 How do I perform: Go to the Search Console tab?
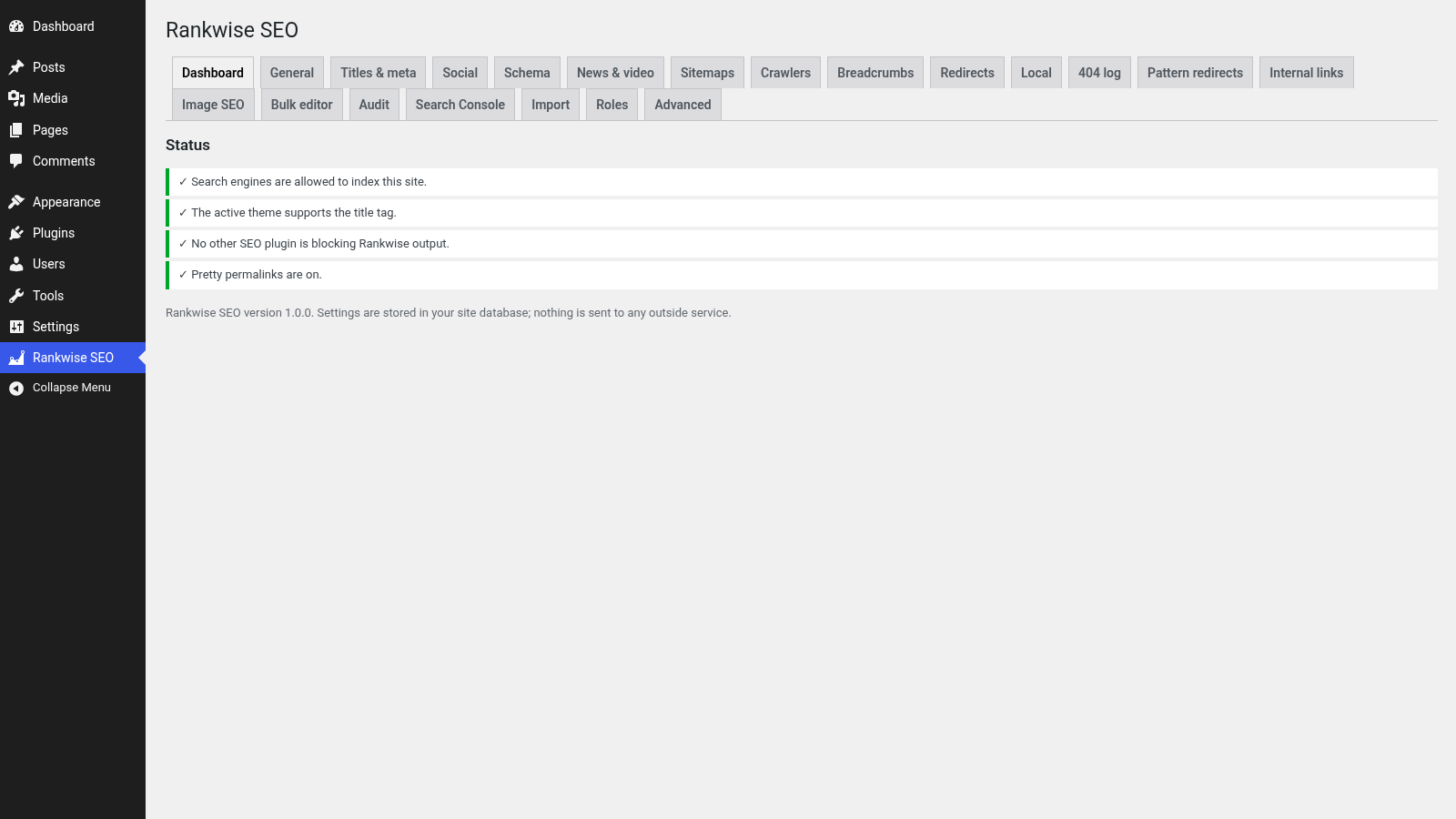coord(460,105)
